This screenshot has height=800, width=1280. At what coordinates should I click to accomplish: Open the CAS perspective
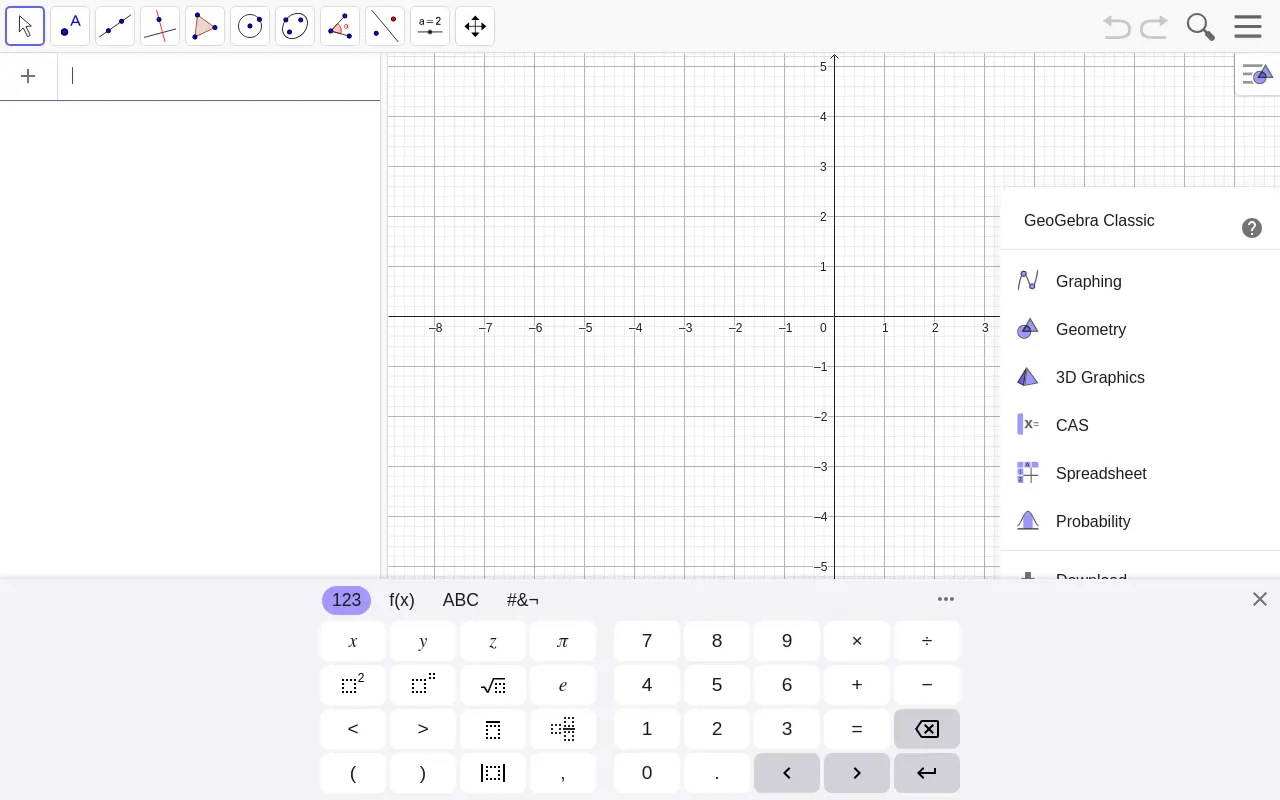(1140, 425)
